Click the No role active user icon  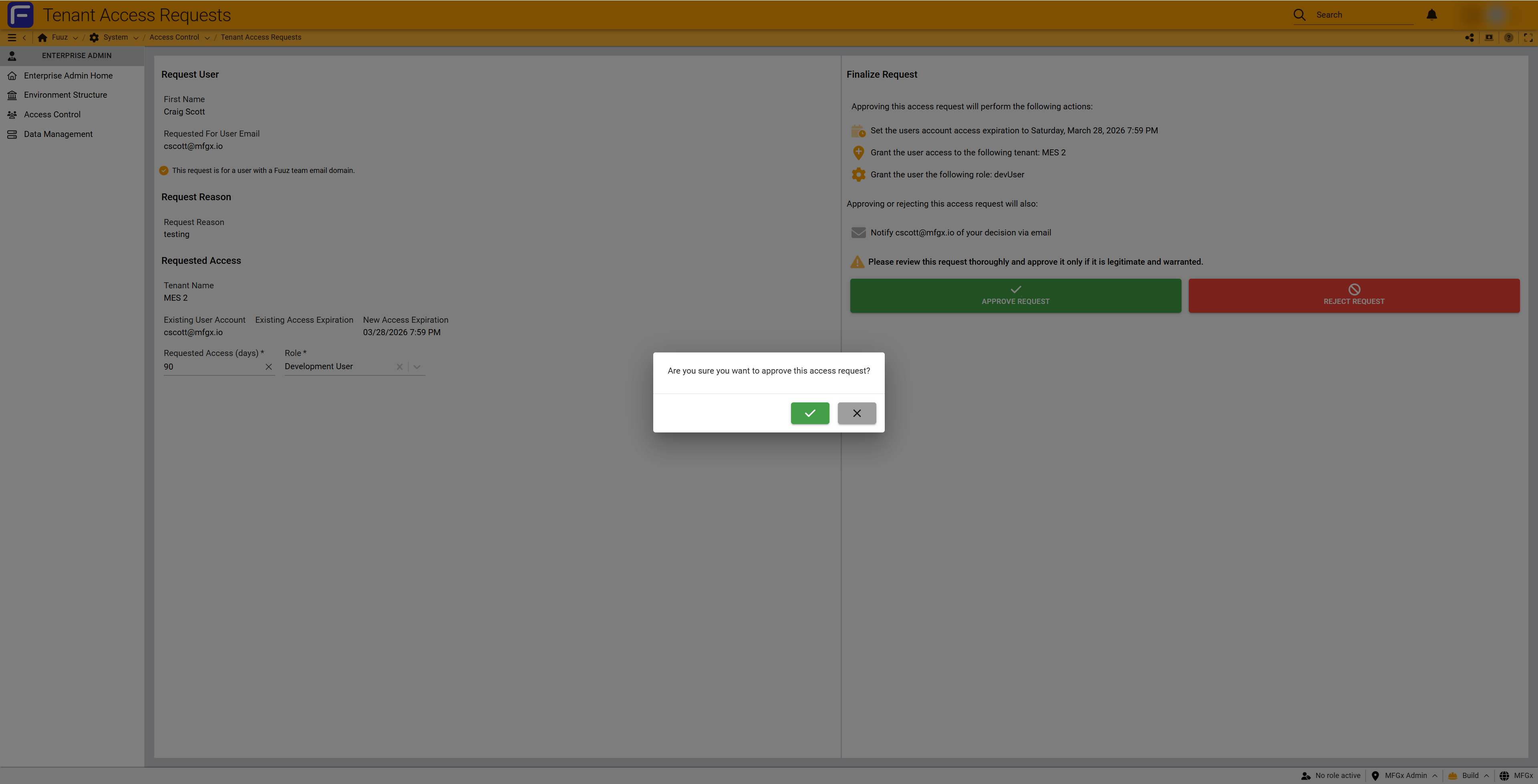[x=1306, y=776]
